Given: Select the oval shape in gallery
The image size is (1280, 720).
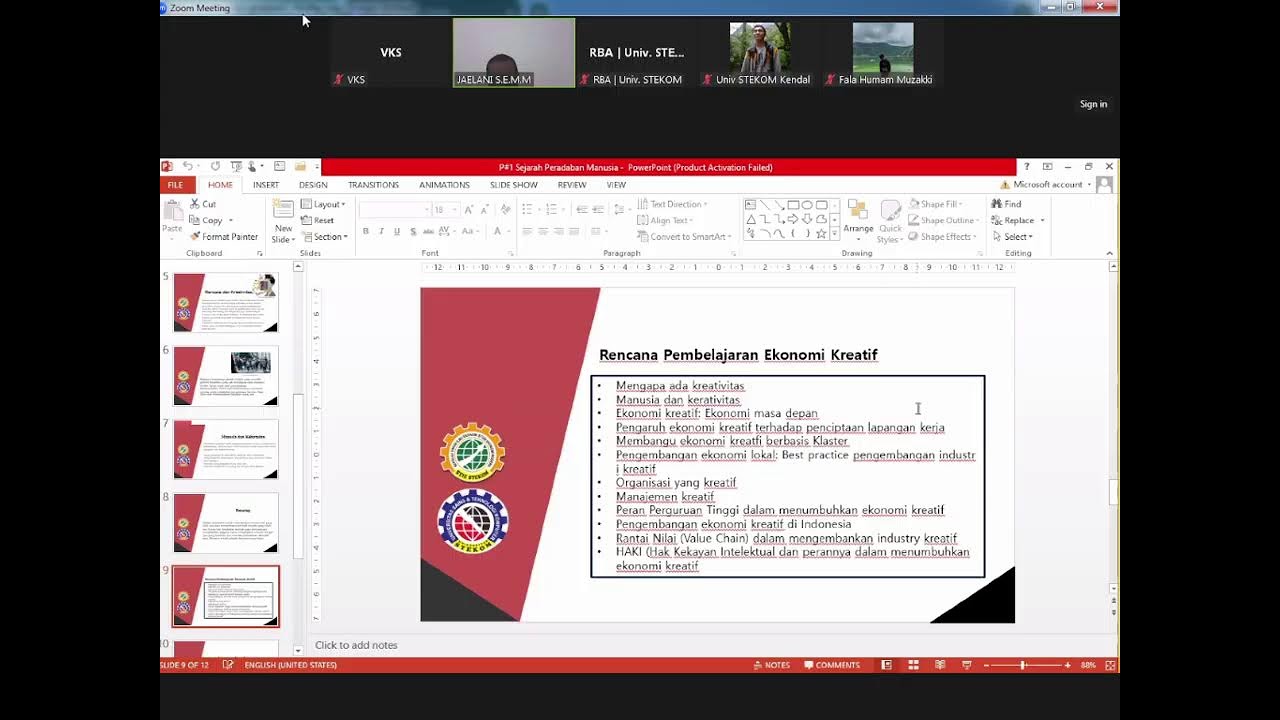Looking at the screenshot, I should 807,205.
